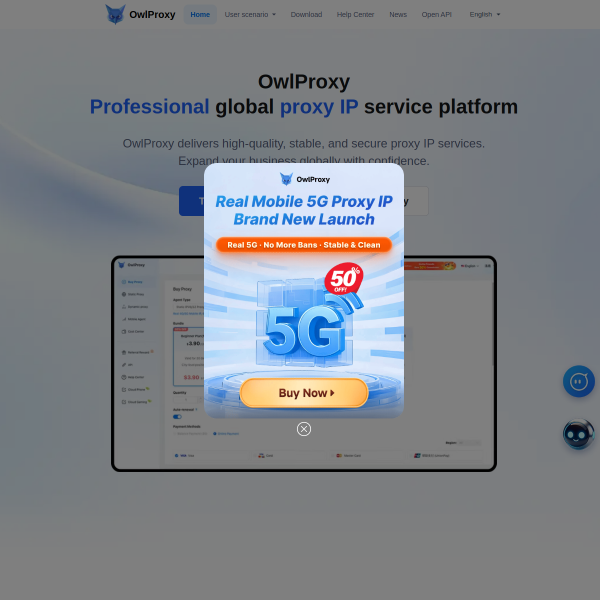This screenshot has width=600, height=600.
Task: Click the Buy Now button
Action: tap(304, 393)
